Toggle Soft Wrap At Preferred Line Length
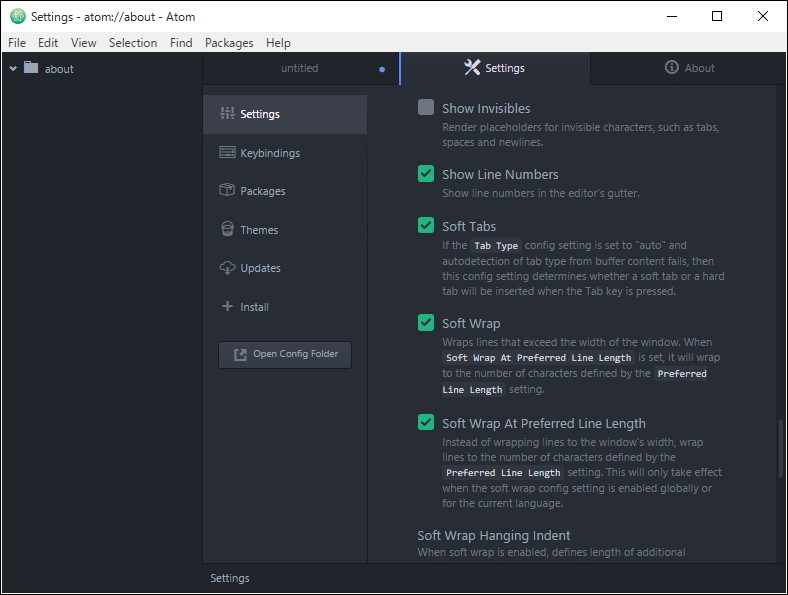Screen dimensions: 788x595 click(426, 423)
